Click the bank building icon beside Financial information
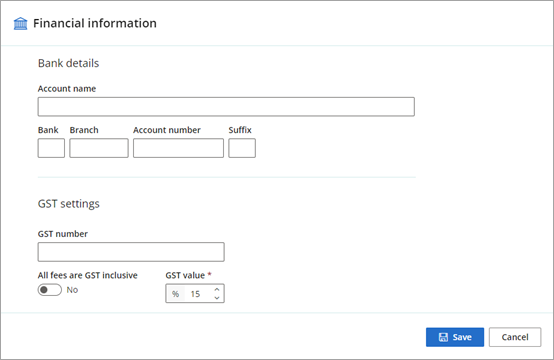 [x=20, y=23]
